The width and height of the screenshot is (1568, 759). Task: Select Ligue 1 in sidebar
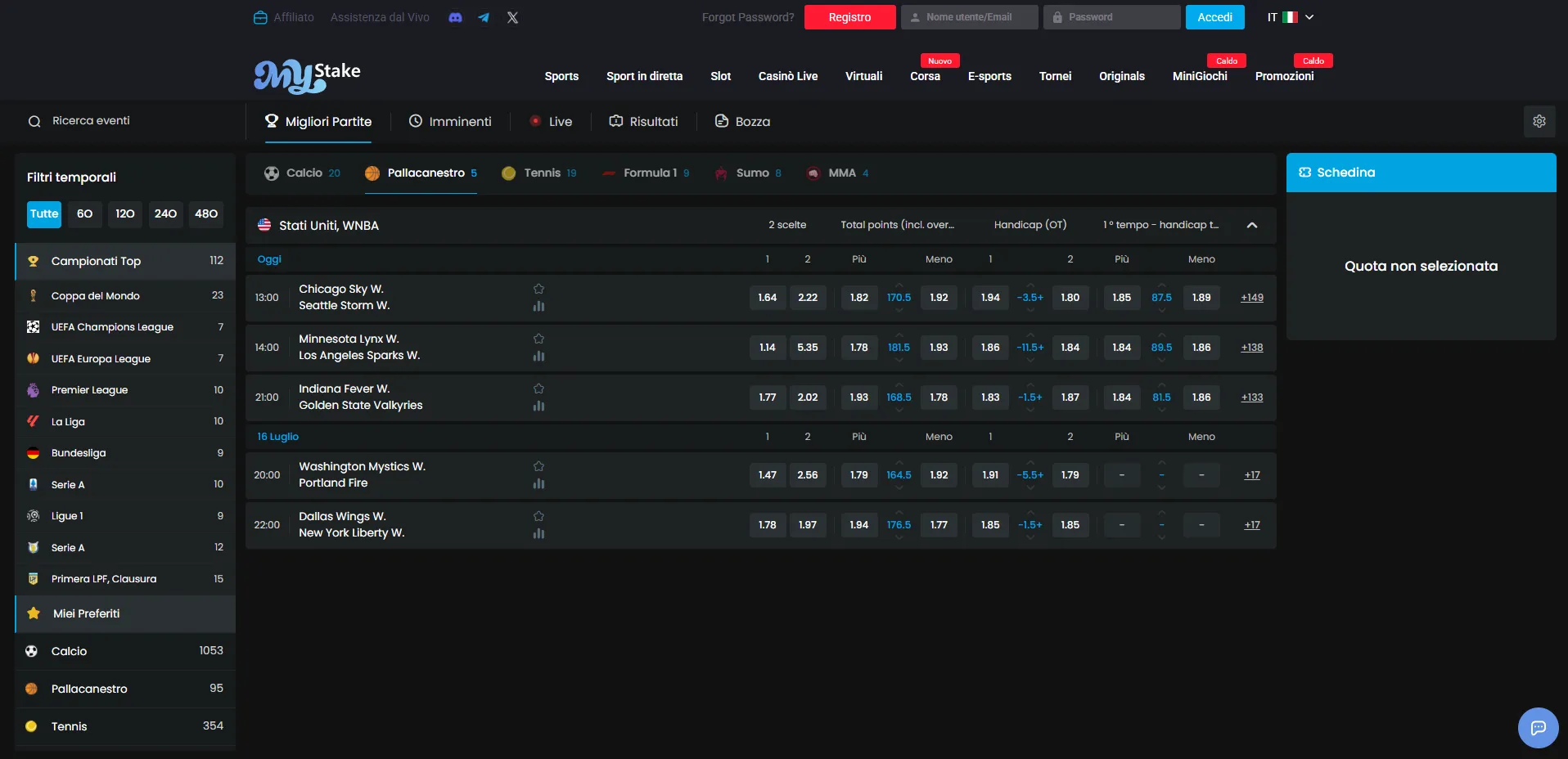tap(125, 516)
